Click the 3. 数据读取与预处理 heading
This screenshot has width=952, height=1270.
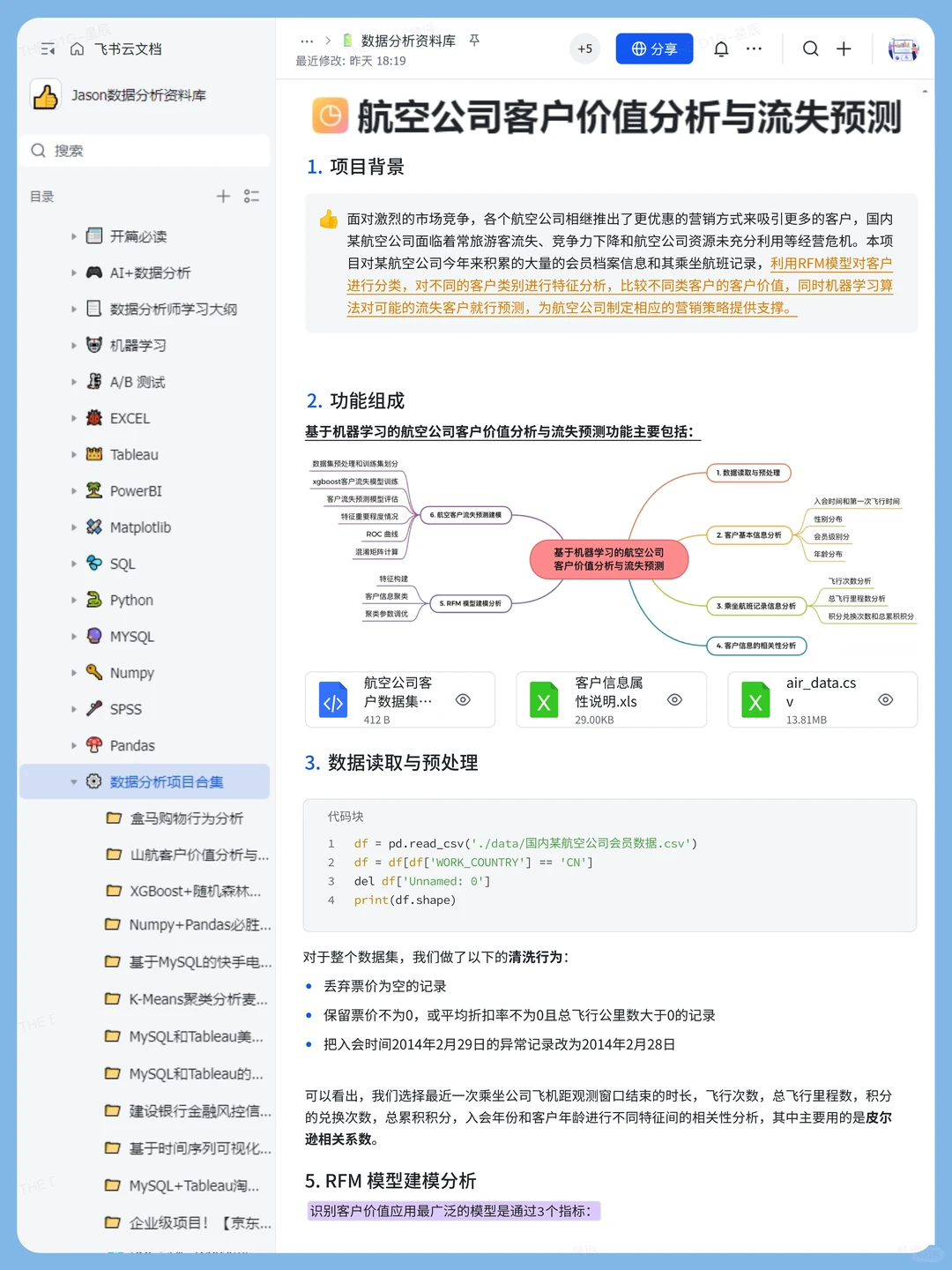click(x=391, y=763)
